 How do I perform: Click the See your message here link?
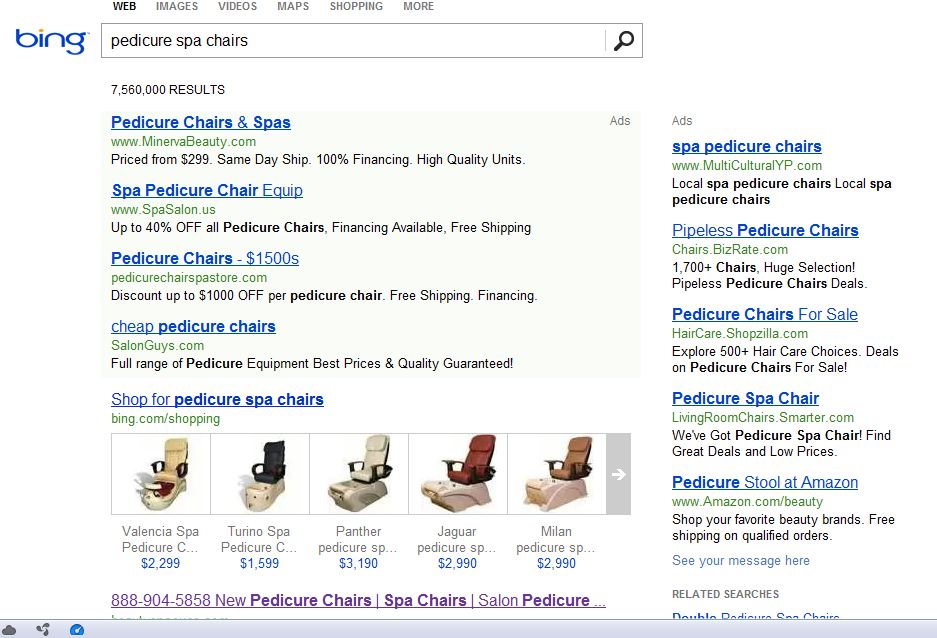[x=741, y=561]
